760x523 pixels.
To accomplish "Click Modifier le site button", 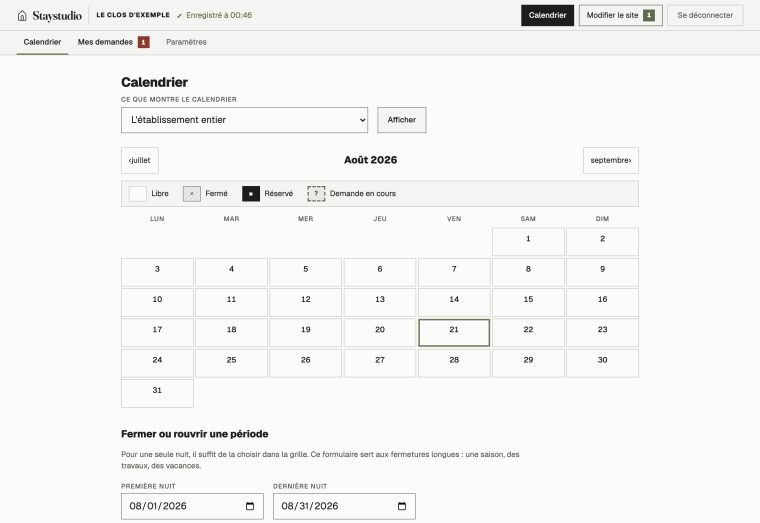I will pyautogui.click(x=620, y=16).
